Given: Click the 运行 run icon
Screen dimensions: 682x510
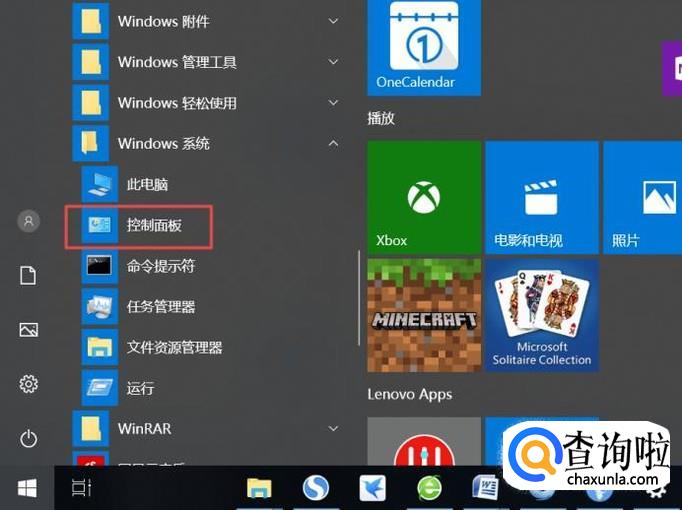Looking at the screenshot, I should point(100,388).
